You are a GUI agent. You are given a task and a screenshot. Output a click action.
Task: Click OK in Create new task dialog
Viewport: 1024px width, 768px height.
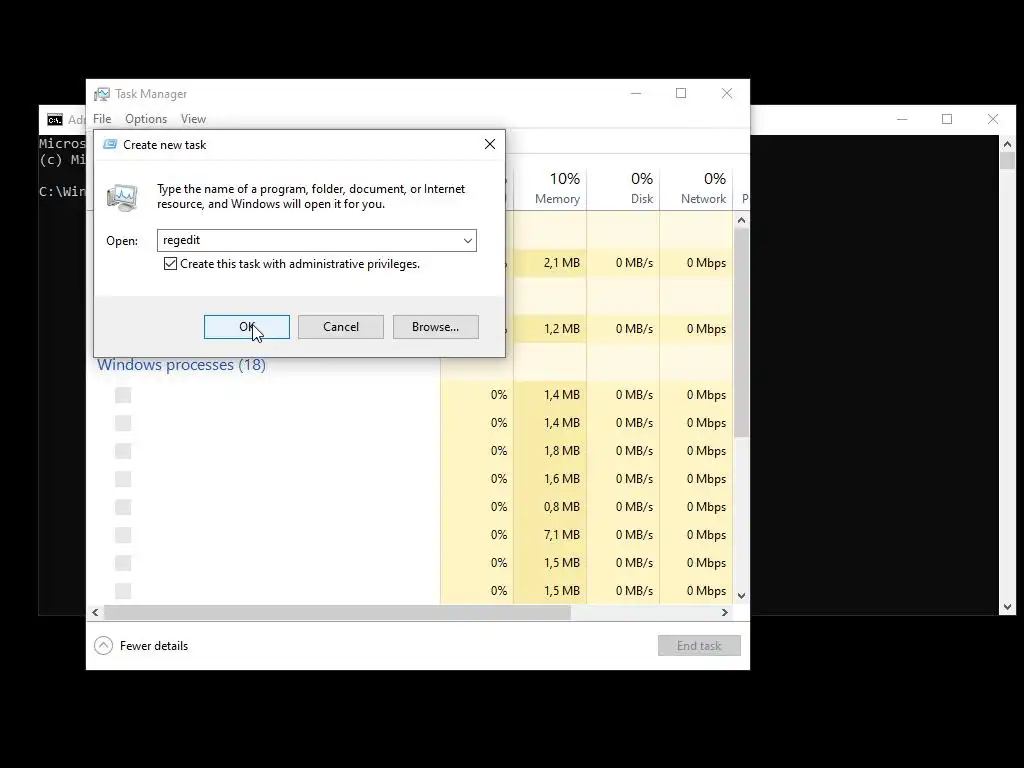[246, 327]
